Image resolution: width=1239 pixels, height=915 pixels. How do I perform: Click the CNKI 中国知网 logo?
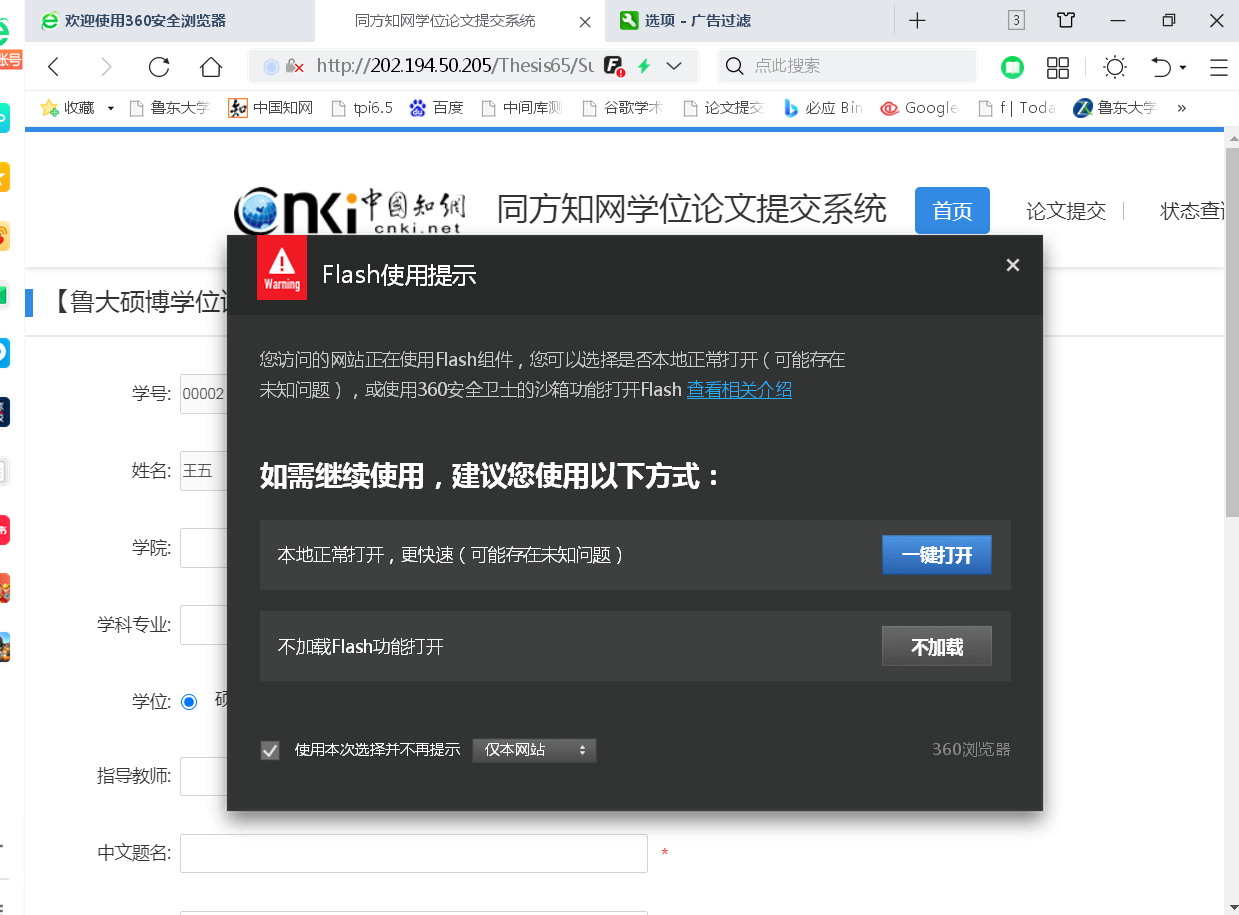[x=350, y=211]
